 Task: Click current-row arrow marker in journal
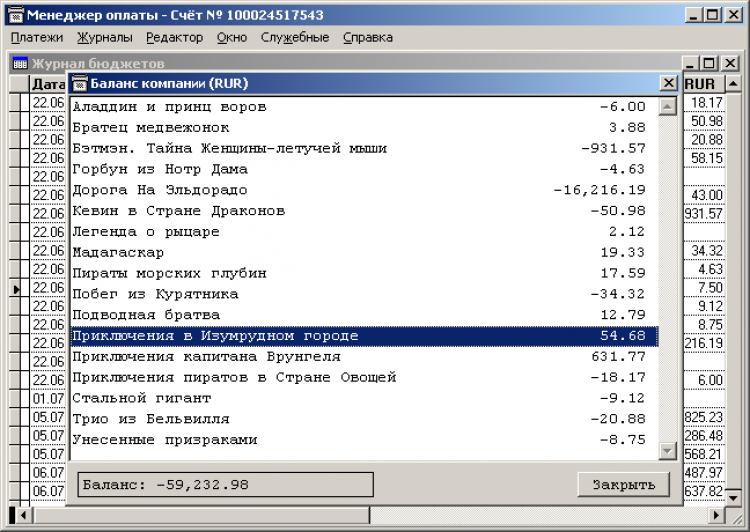point(16,289)
